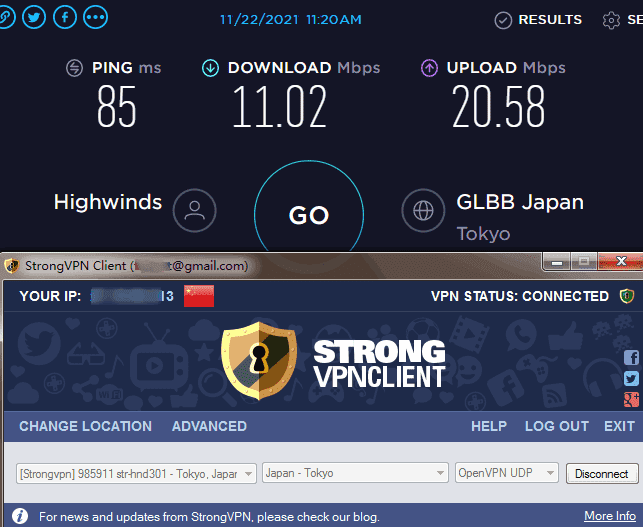This screenshot has height=527, width=643.
Task: Click the StrongVPN gold shield logo
Action: tap(259, 361)
